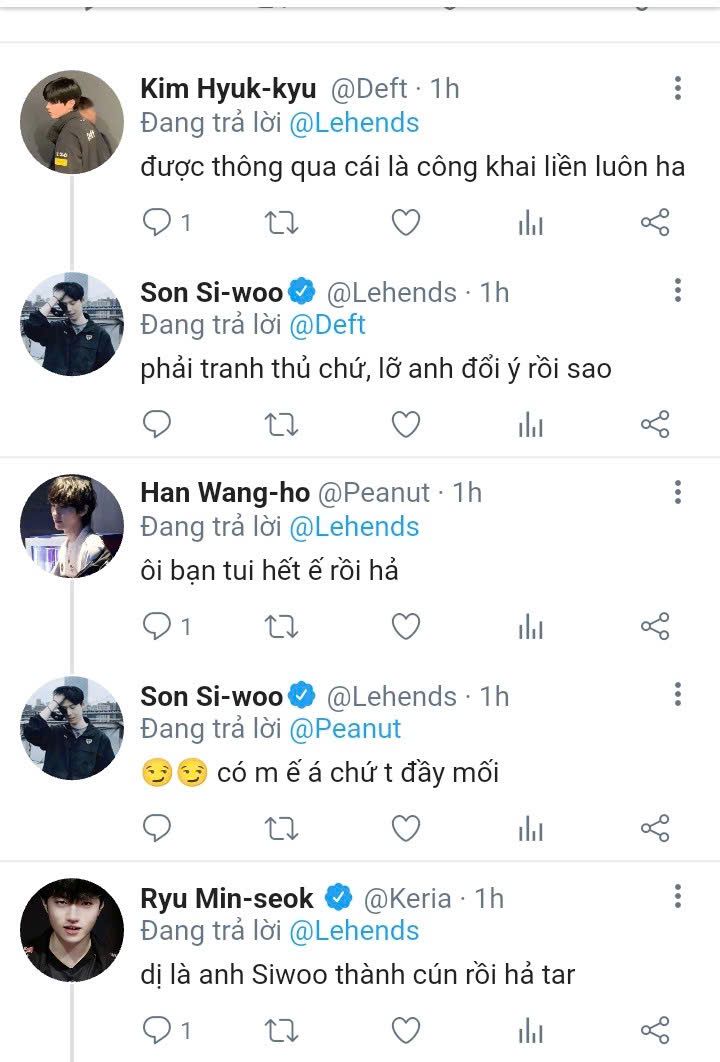Like Kim Hyuk-kyu's tweet

(405, 223)
